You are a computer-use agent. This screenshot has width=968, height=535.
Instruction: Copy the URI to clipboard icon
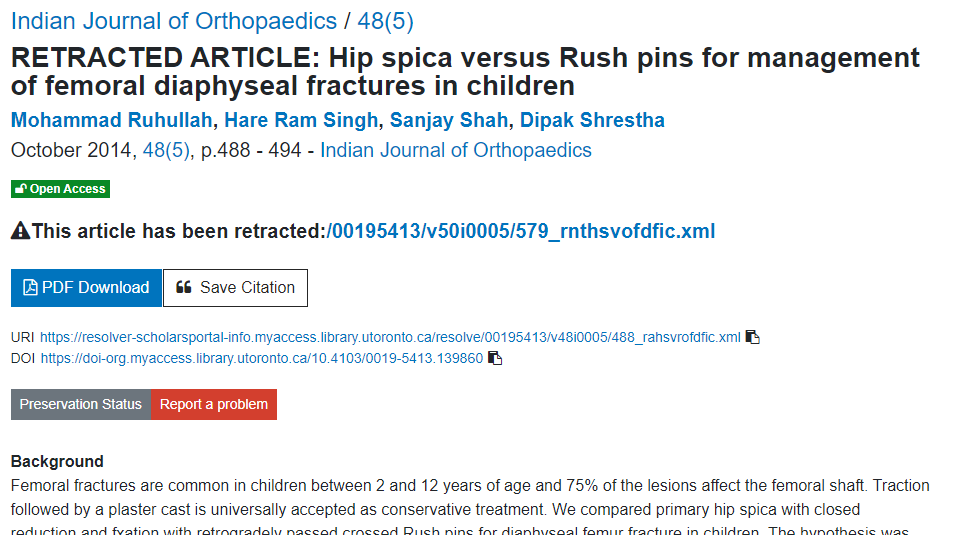(753, 337)
